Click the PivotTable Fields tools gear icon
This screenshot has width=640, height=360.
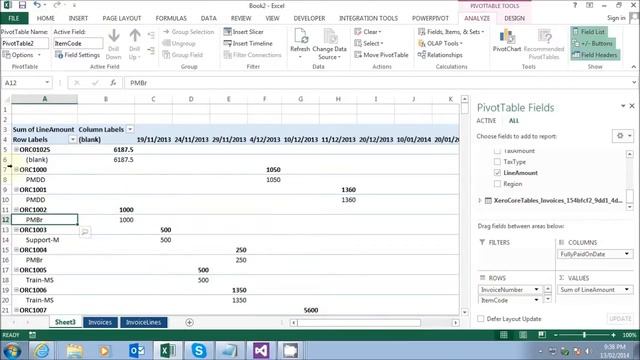pyautogui.click(x=623, y=136)
